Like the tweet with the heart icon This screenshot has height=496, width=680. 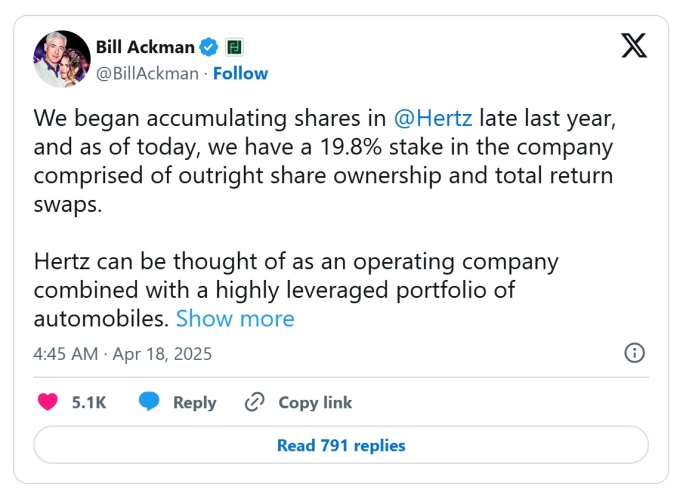pyautogui.click(x=47, y=402)
